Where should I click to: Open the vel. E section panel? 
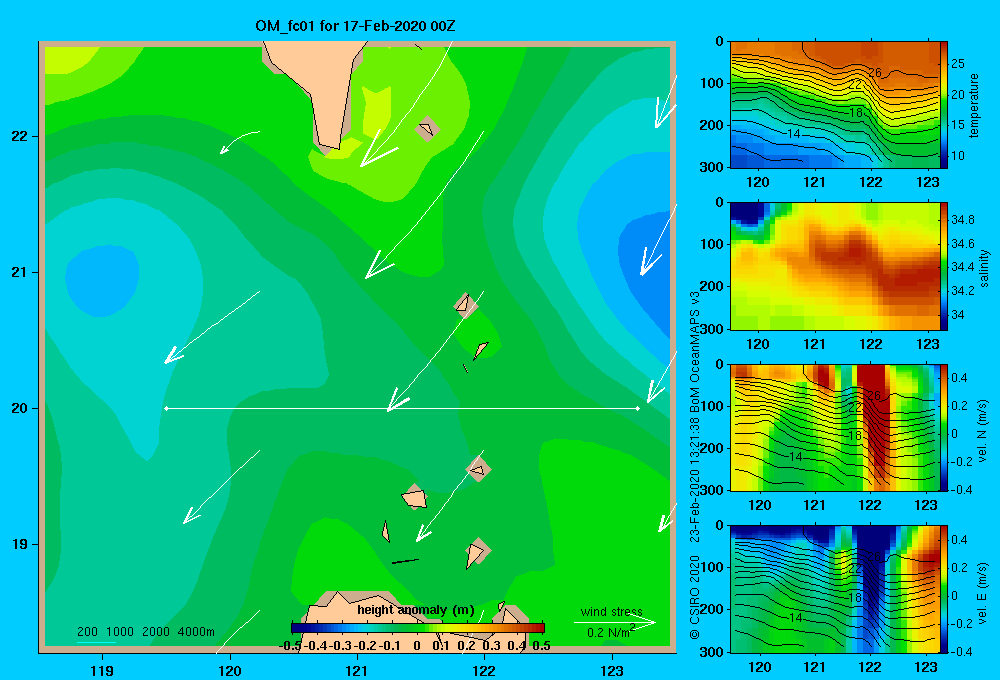[x=835, y=589]
